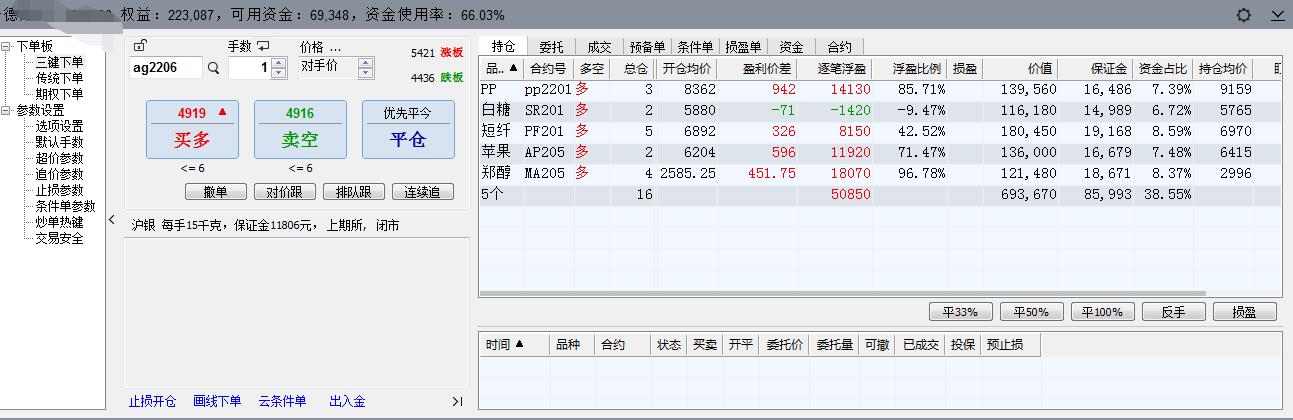
Task: Click the 损盈 button below positions table
Action: 1244,312
